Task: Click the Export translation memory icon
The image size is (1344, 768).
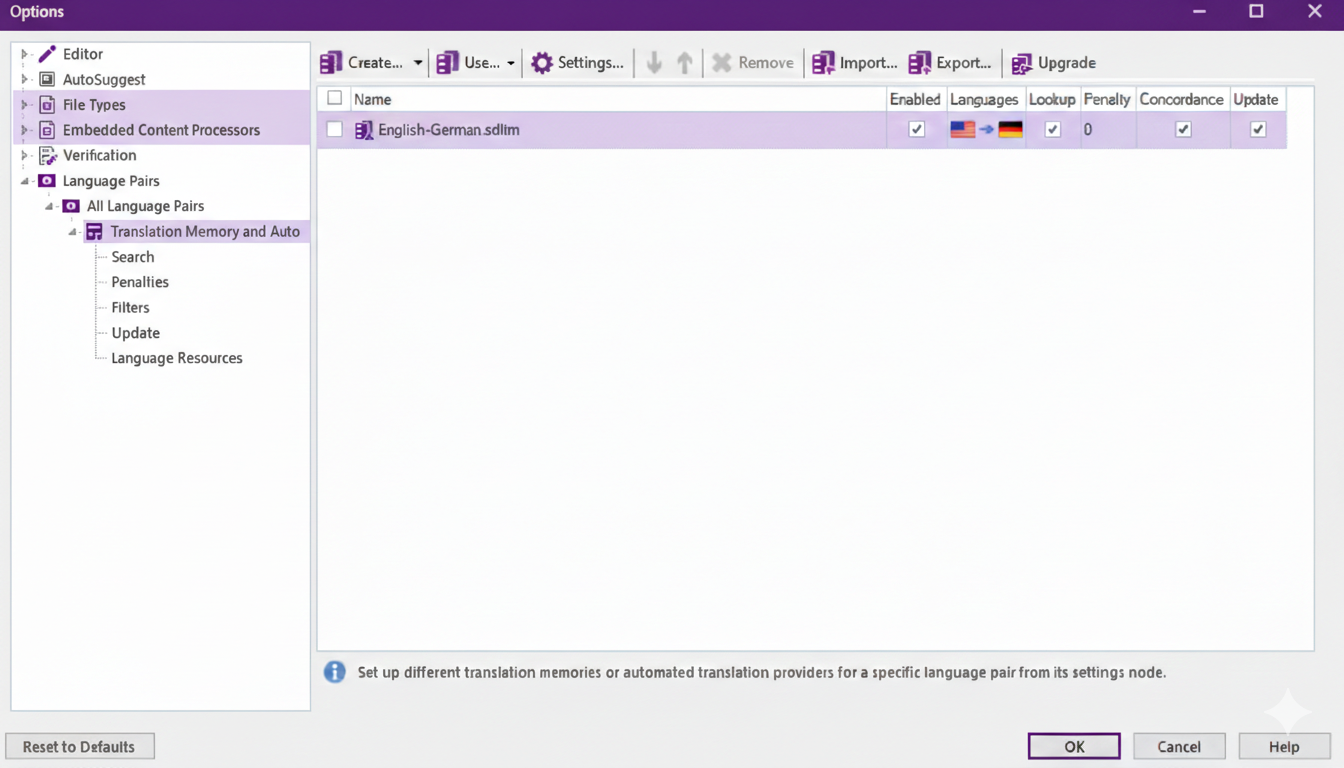Action: pos(920,63)
